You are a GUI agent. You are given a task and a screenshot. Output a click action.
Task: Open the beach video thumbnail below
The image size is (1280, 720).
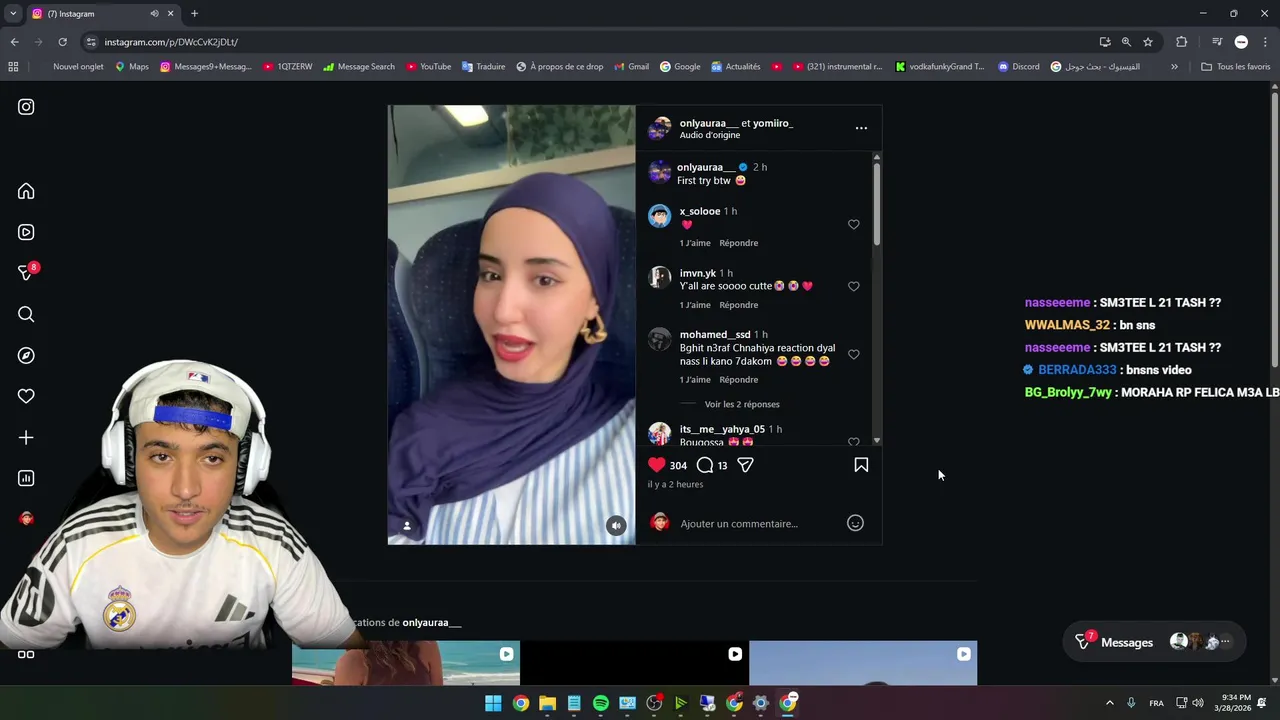(405, 663)
